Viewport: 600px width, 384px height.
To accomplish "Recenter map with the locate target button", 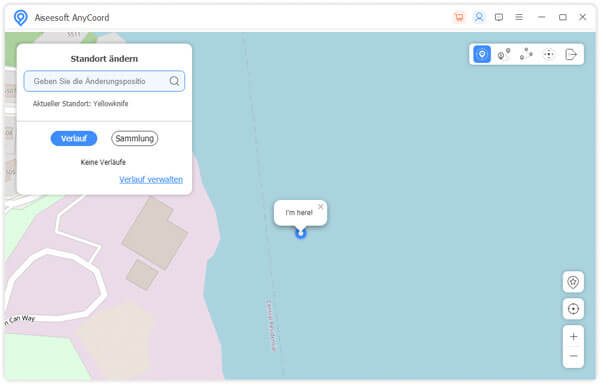I will coord(573,309).
